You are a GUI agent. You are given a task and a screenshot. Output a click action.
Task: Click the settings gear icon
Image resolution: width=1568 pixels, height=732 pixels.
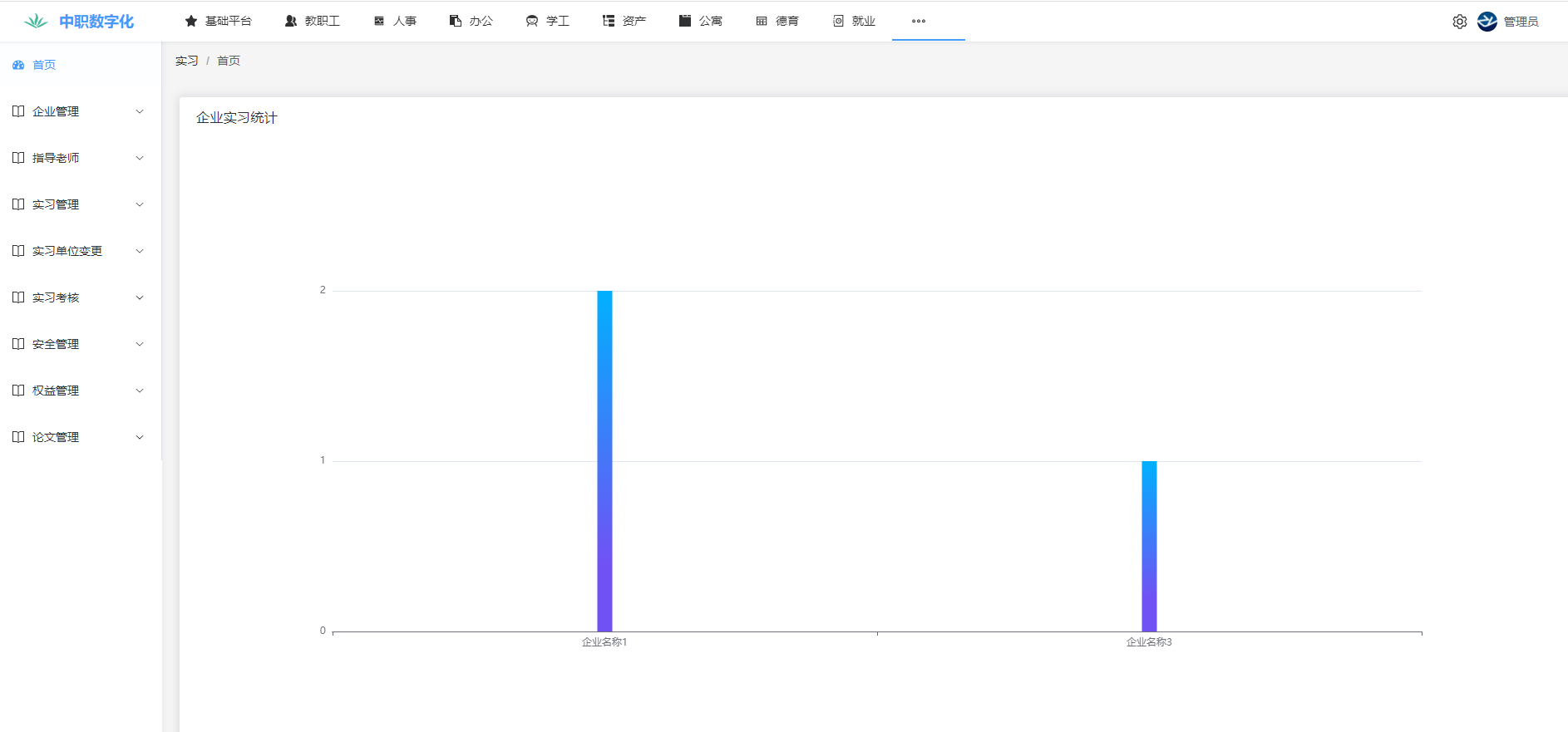click(1459, 22)
